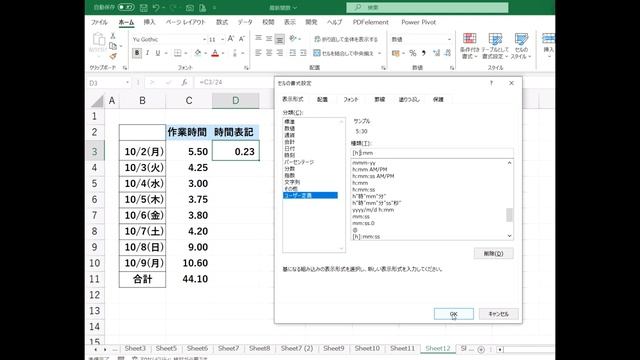Viewport: 640px width, 360px height.
Task: Click the Format Painter brush icon
Action: (x=113, y=56)
